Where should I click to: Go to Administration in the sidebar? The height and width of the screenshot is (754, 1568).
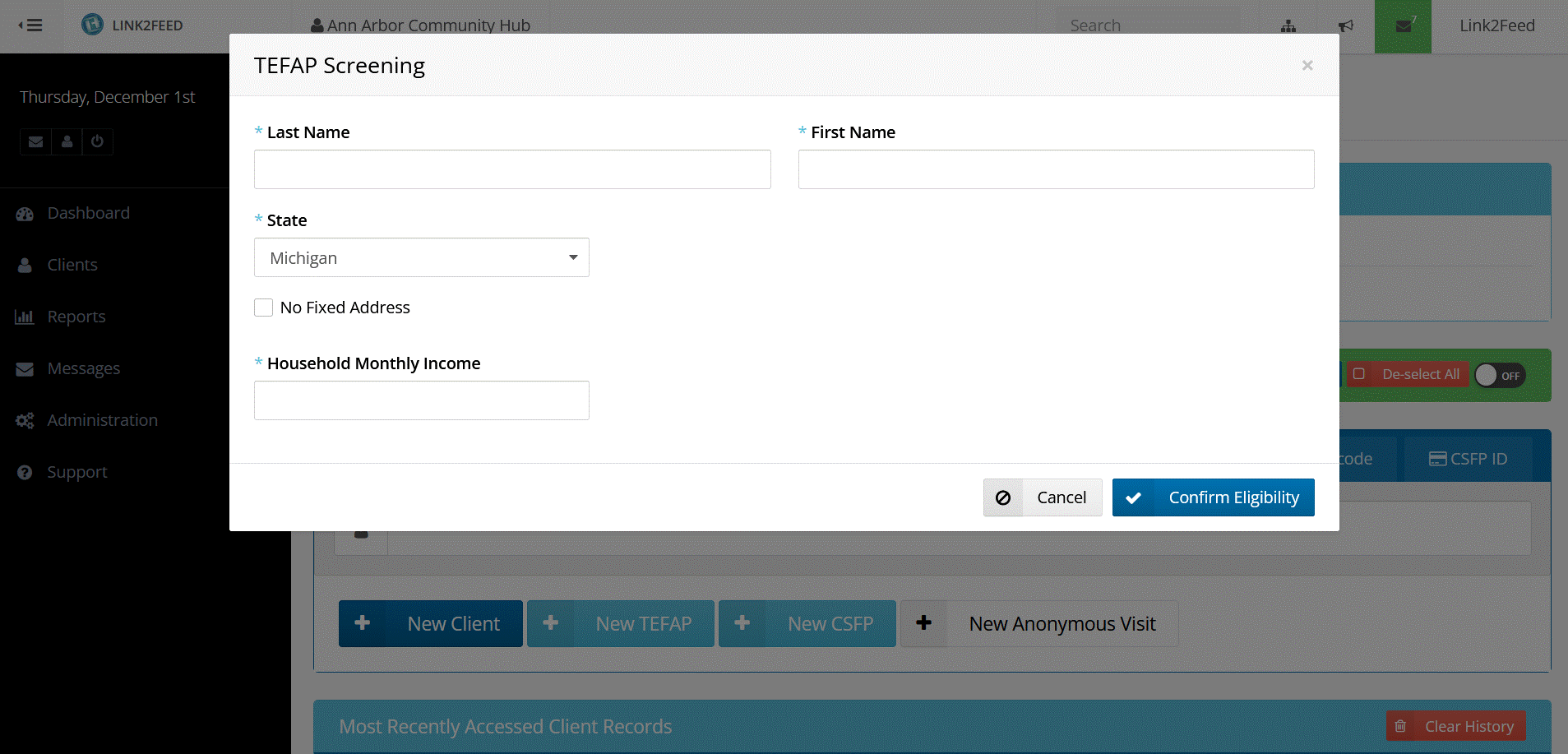102,420
